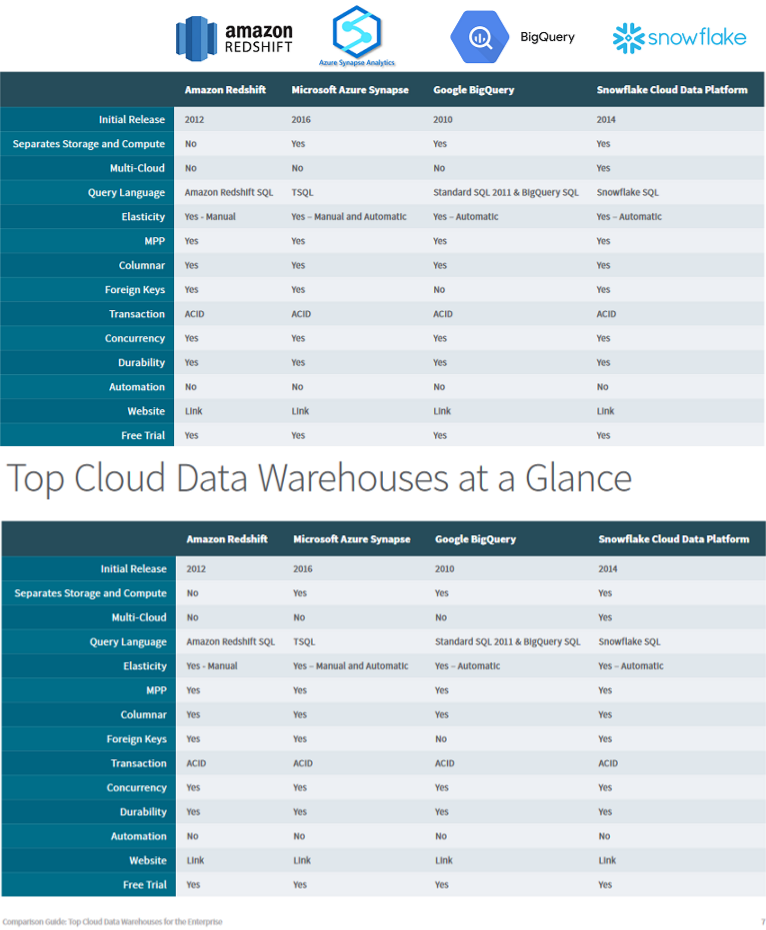
Task: Click Microsoft Azure Synapse header in upper table
Action: (350, 90)
